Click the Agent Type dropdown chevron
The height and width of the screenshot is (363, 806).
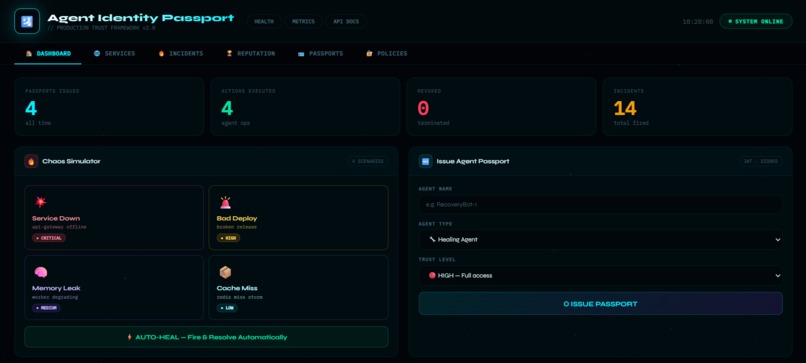[777, 240]
